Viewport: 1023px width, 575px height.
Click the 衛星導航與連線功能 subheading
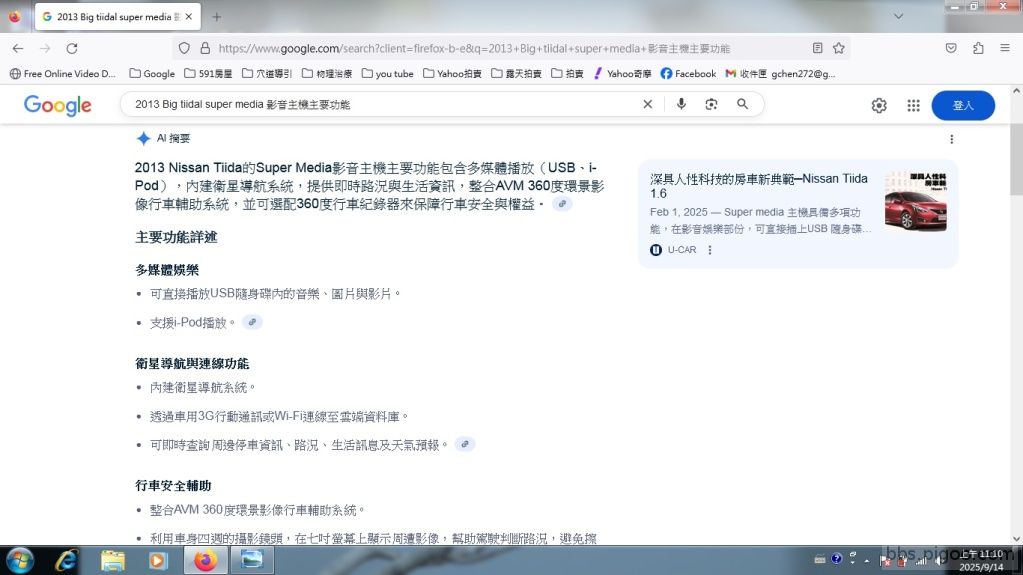coord(192,364)
